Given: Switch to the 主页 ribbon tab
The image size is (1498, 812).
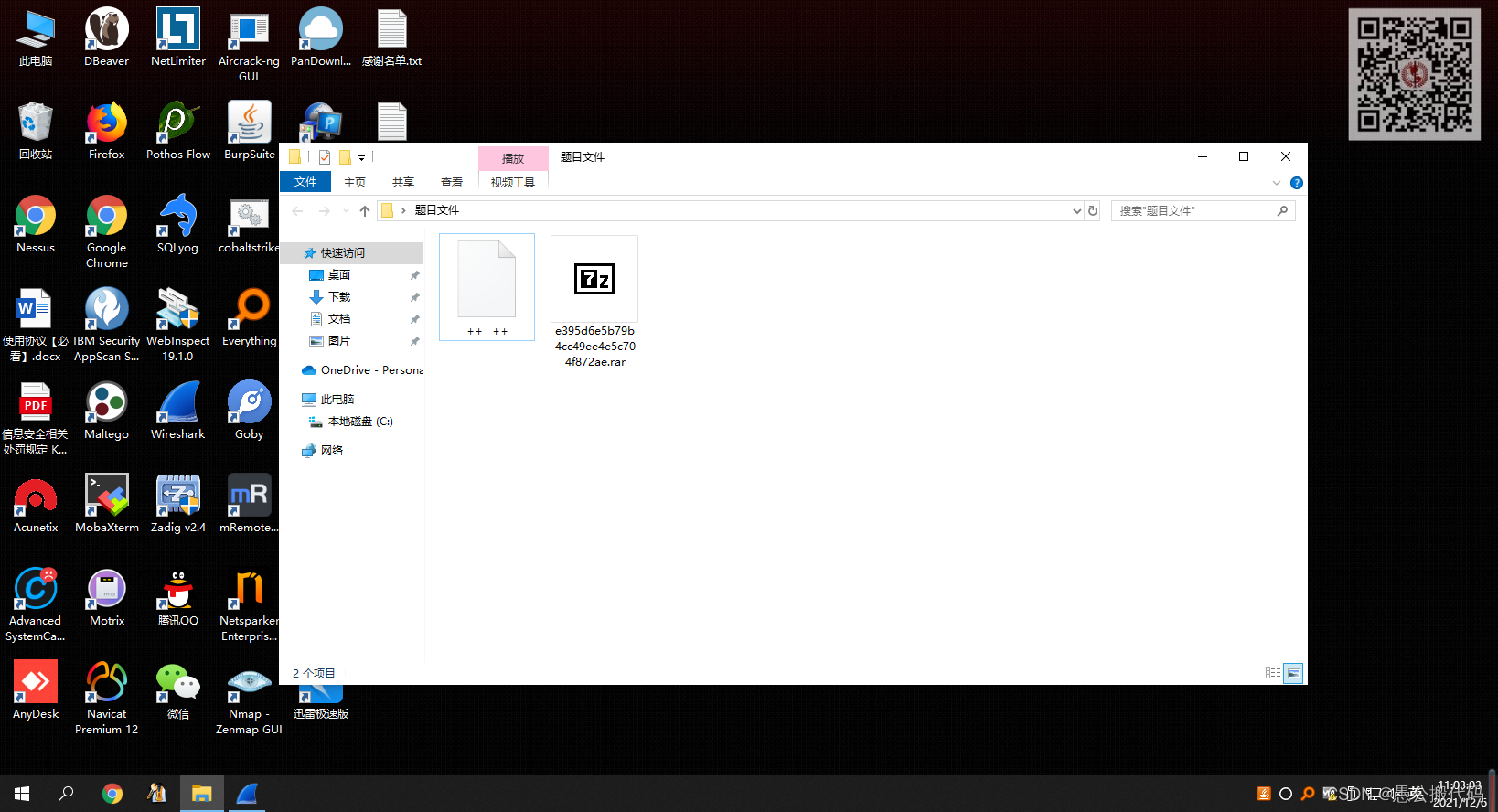Looking at the screenshot, I should coord(355,182).
